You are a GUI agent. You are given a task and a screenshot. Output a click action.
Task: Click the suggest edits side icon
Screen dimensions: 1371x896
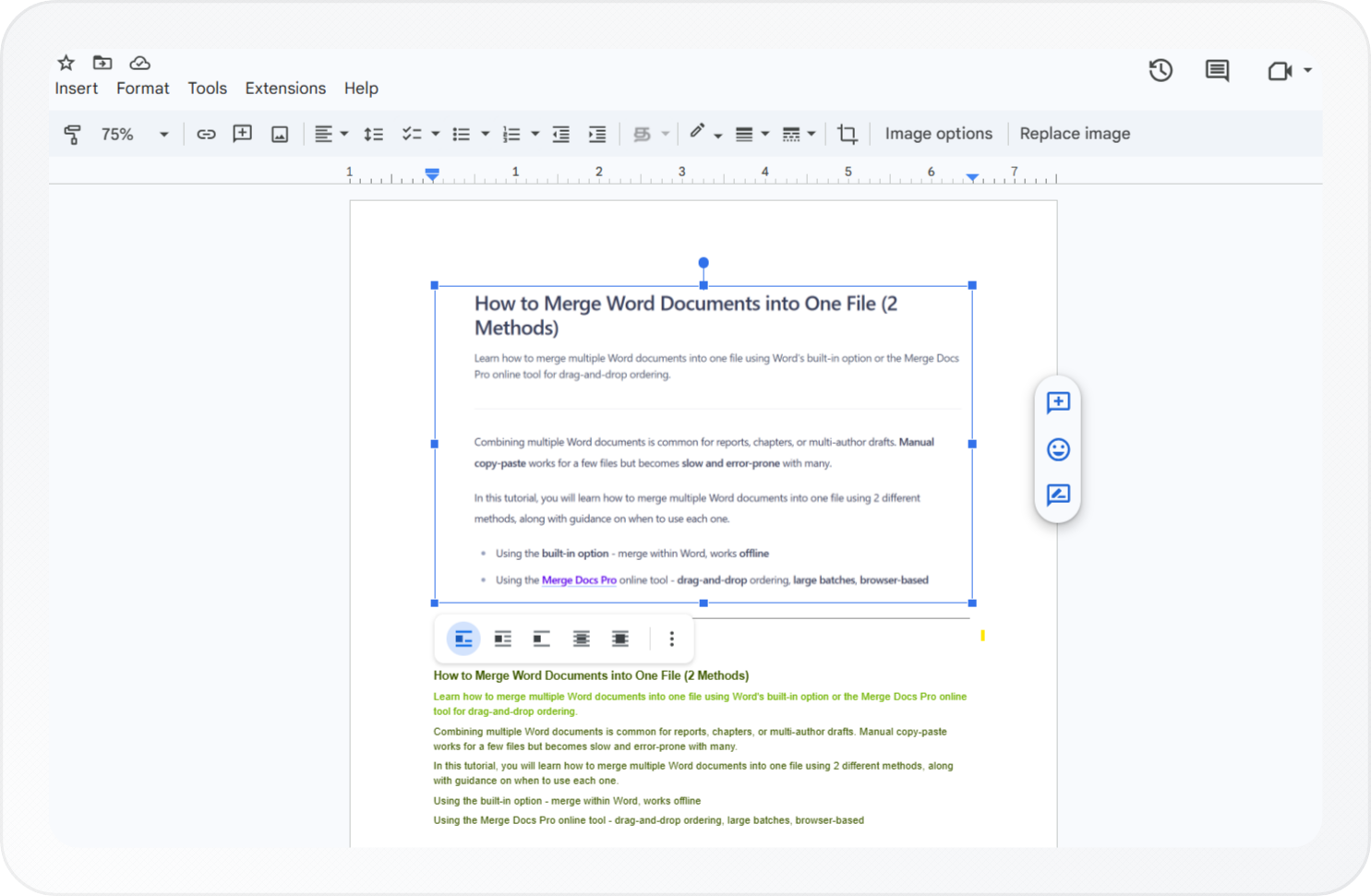pyautogui.click(x=1058, y=496)
